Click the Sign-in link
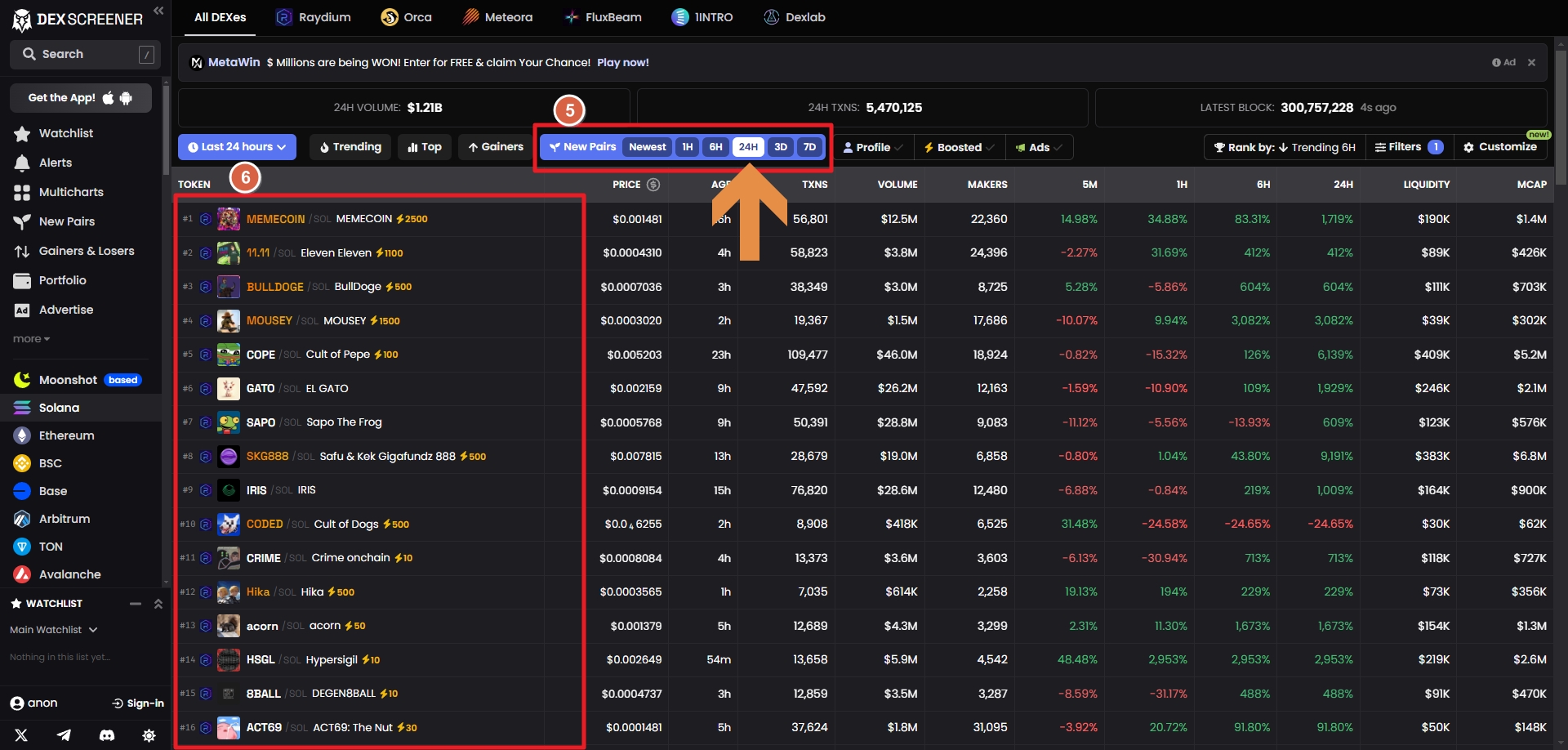Viewport: 1568px width, 750px height. click(x=139, y=703)
